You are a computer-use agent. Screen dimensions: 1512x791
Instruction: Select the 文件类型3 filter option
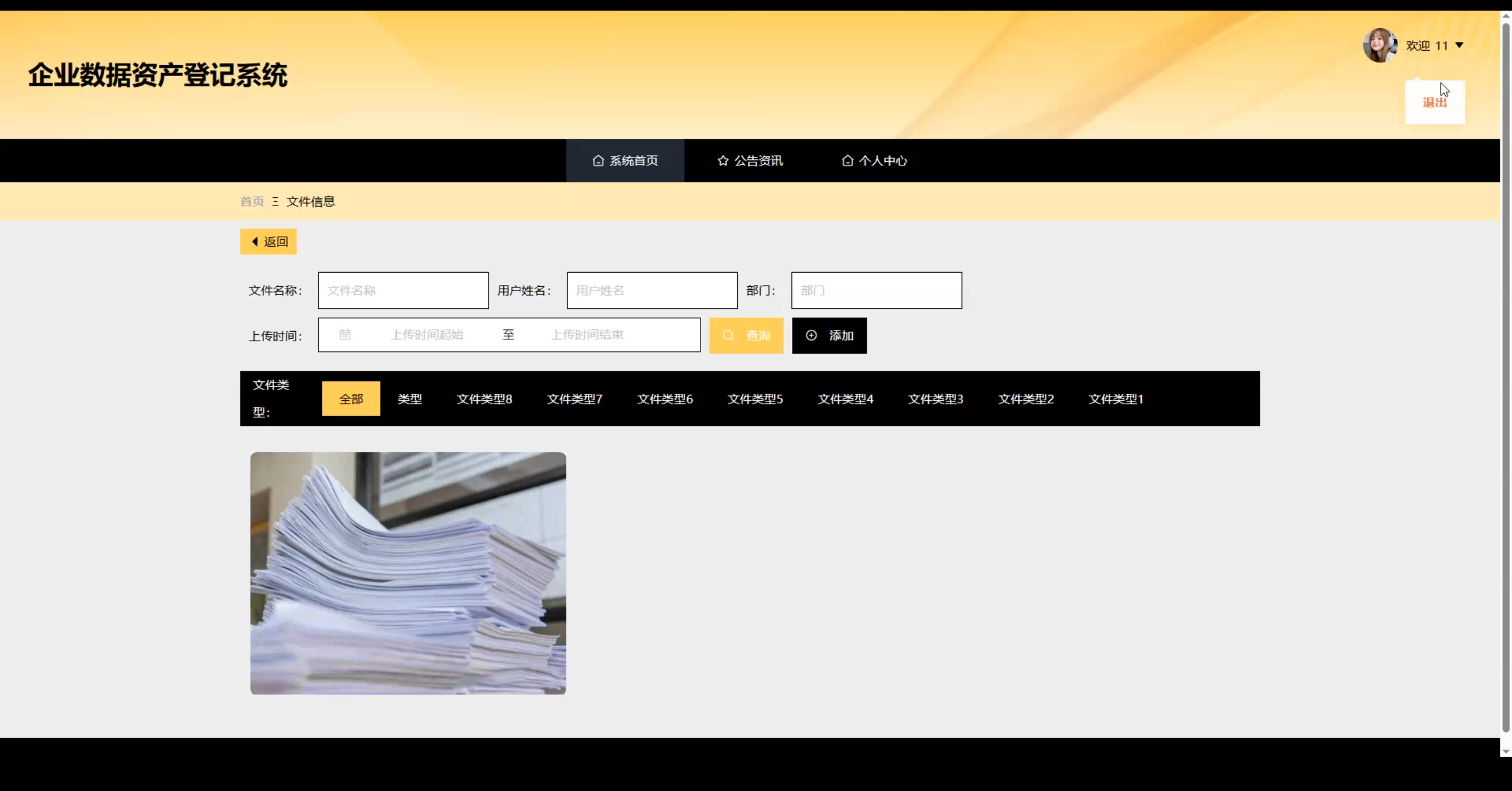point(935,398)
